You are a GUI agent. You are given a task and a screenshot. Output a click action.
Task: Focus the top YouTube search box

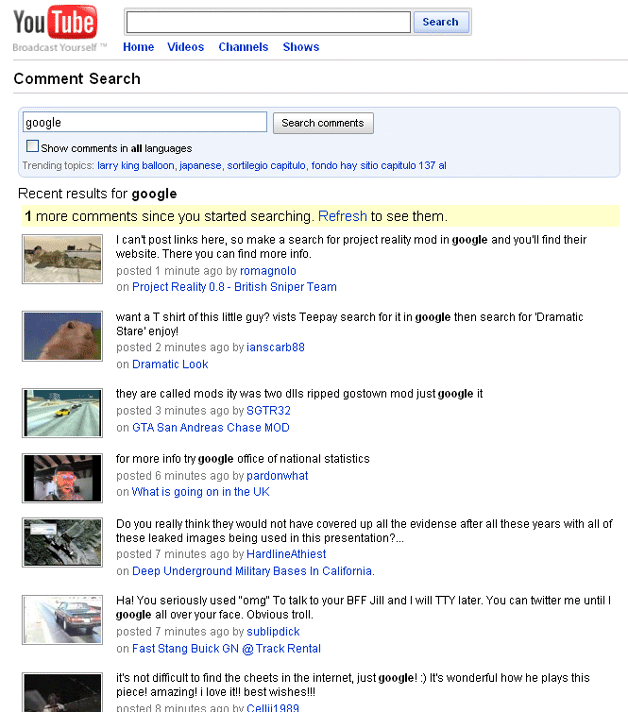(x=268, y=22)
